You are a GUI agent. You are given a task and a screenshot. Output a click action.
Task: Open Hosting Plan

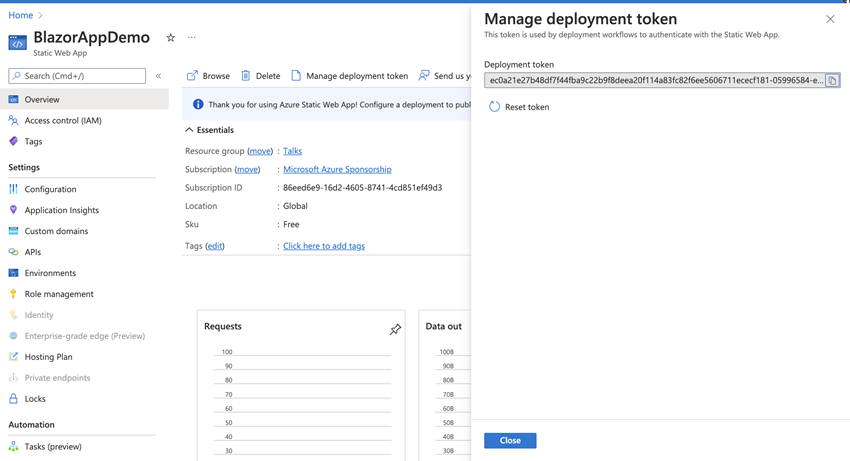tap(48, 357)
